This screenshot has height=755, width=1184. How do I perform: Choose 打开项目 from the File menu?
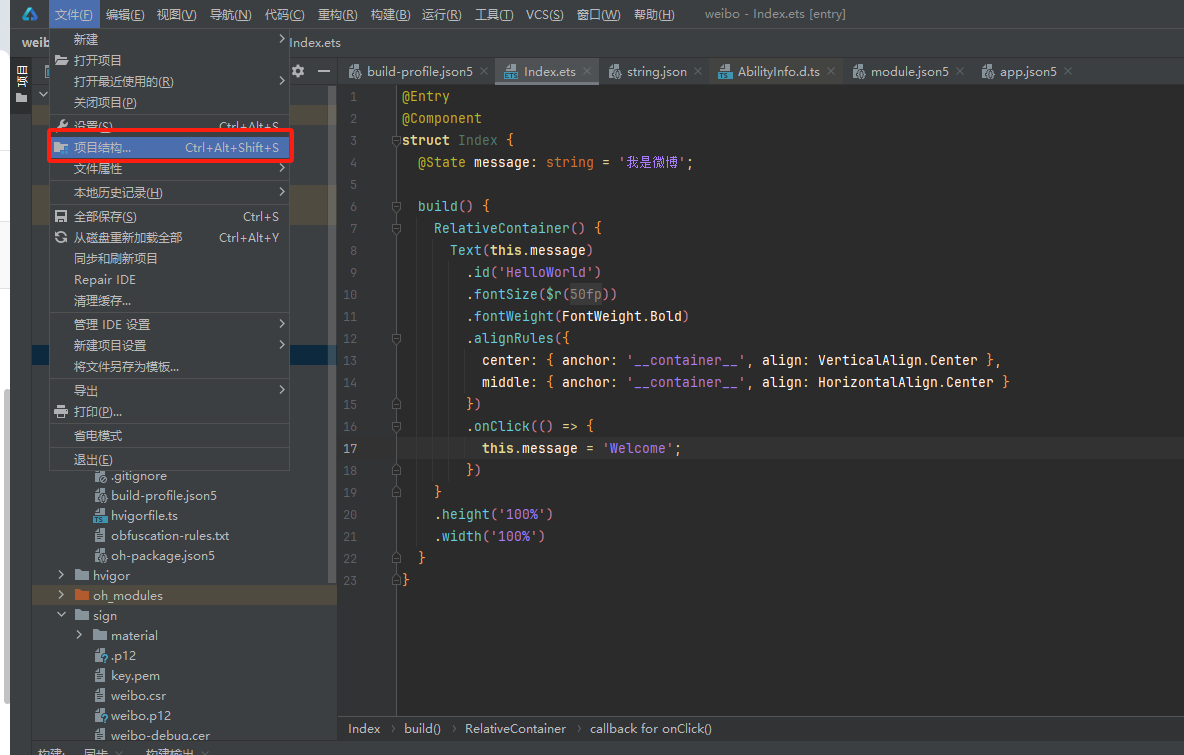pos(170,60)
